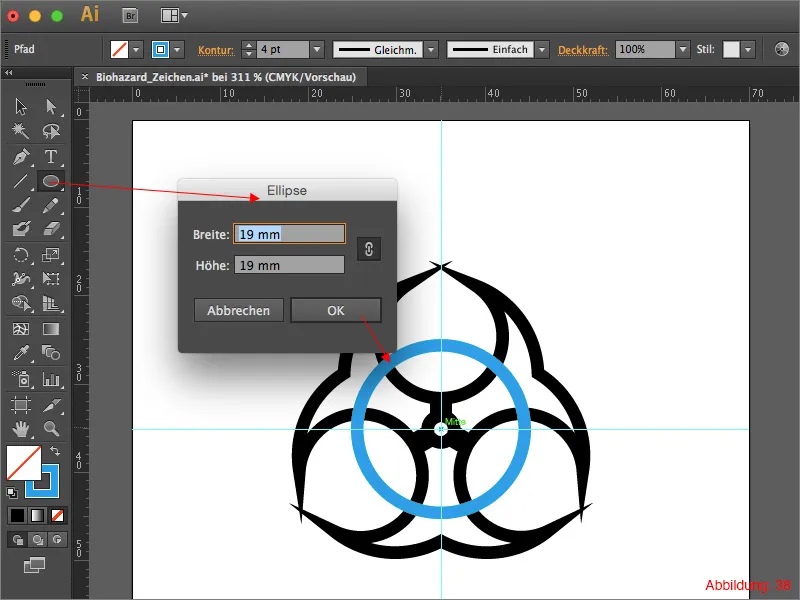
Task: Open Gleichm. width profile dropdown
Action: [x=431, y=49]
